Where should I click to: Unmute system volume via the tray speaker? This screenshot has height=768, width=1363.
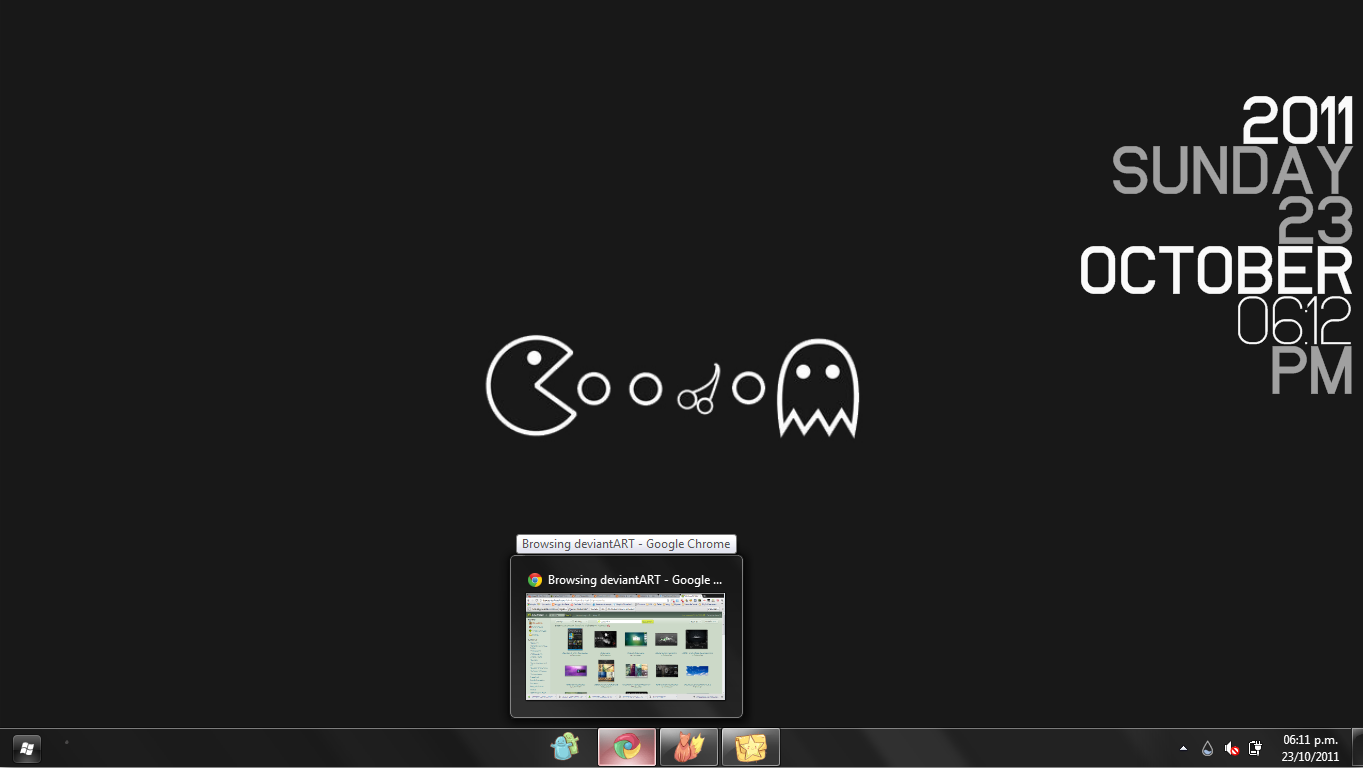click(x=1231, y=747)
